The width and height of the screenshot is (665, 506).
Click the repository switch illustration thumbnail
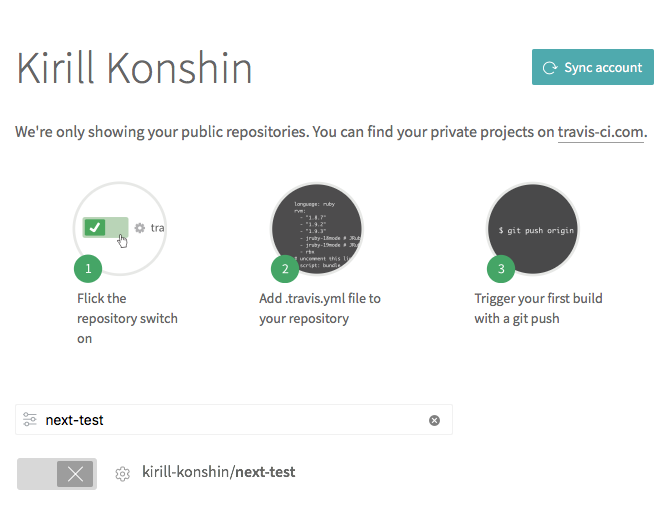pos(119,228)
